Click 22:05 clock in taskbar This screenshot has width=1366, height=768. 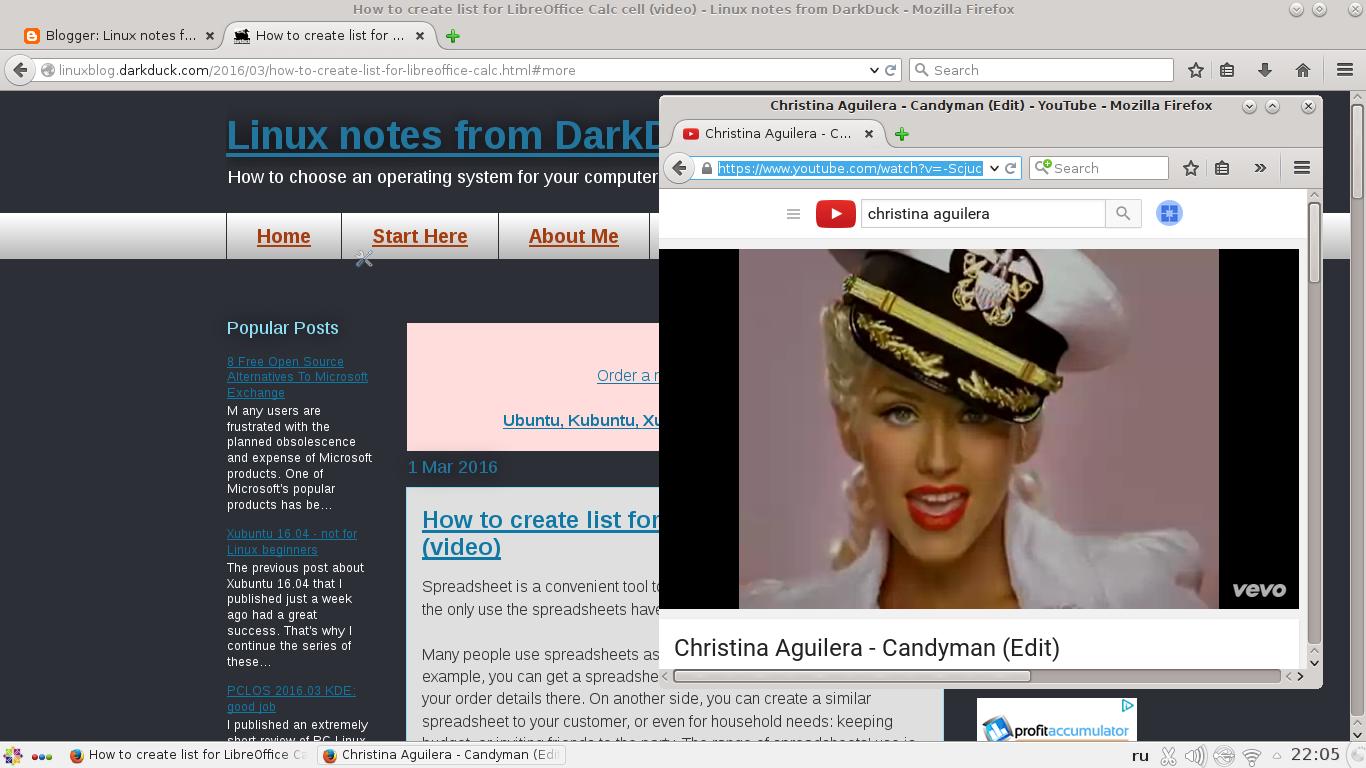(1315, 755)
